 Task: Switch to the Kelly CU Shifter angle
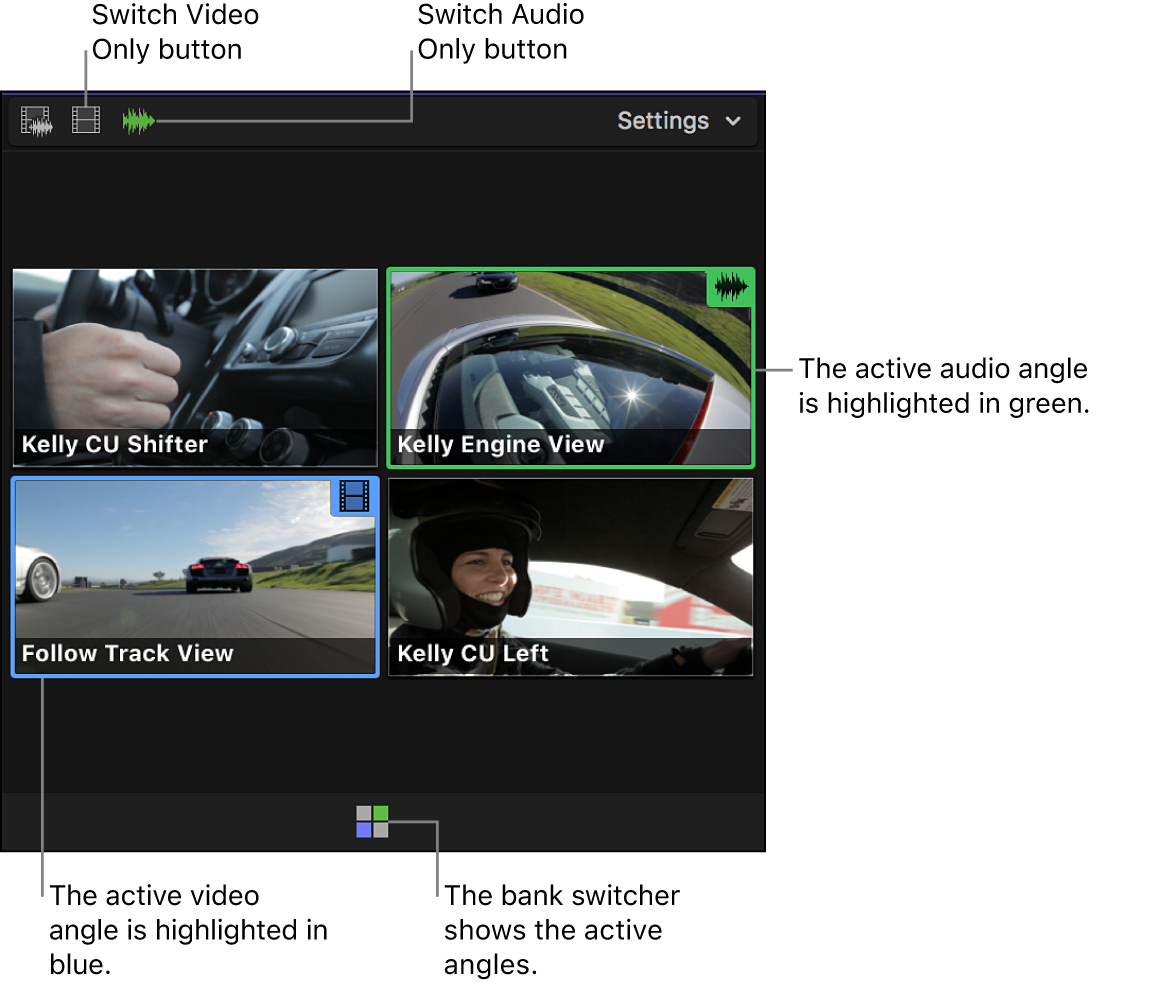click(194, 367)
